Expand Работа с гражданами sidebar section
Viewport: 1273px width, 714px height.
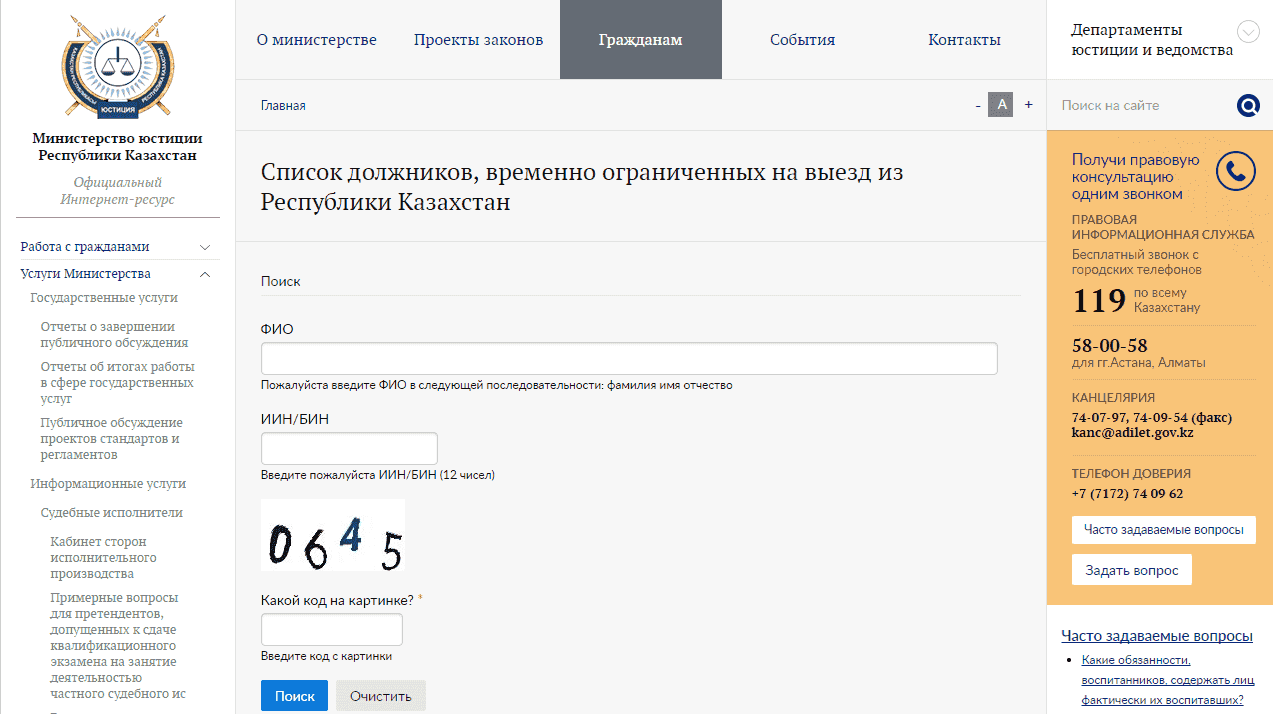click(x=205, y=247)
